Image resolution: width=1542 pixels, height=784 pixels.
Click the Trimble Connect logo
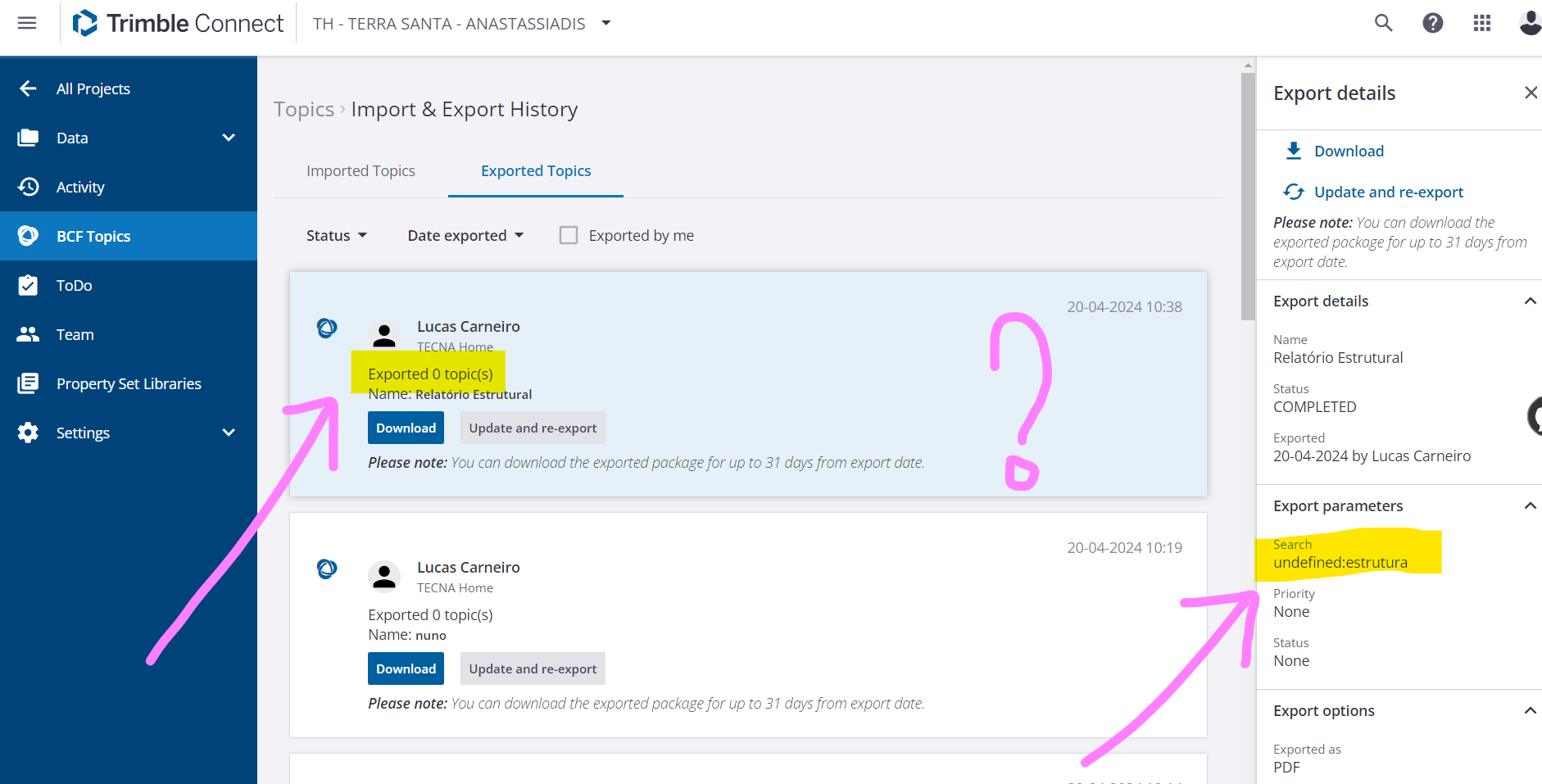[x=176, y=23]
